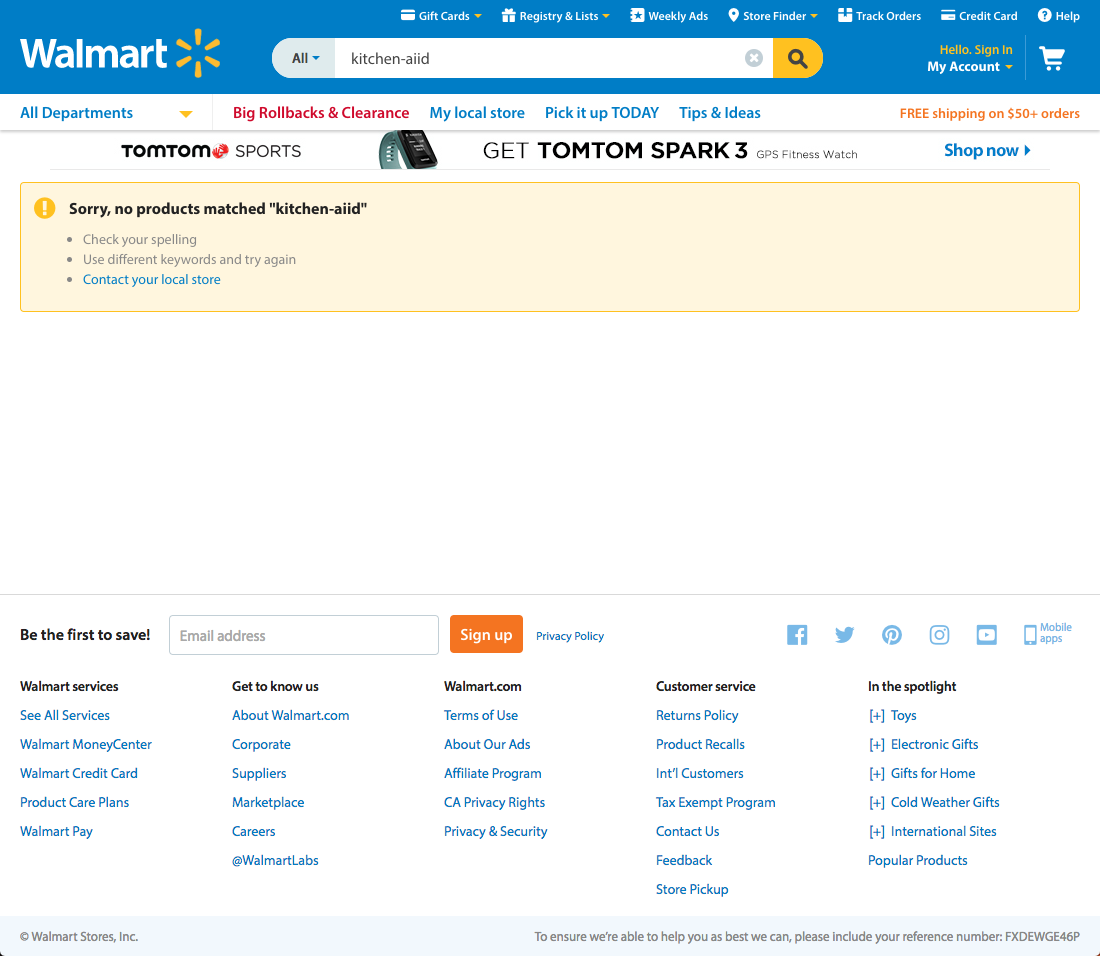The image size is (1100, 956).
Task: Open Walmart's Twitter profile
Action: (844, 634)
